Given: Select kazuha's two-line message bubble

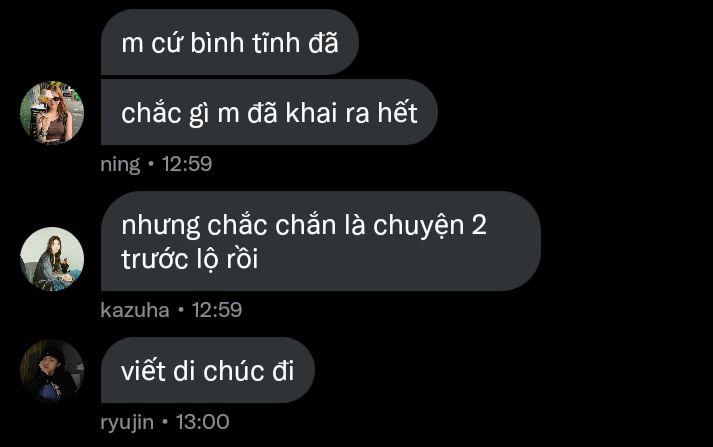Looking at the screenshot, I should coord(321,241).
